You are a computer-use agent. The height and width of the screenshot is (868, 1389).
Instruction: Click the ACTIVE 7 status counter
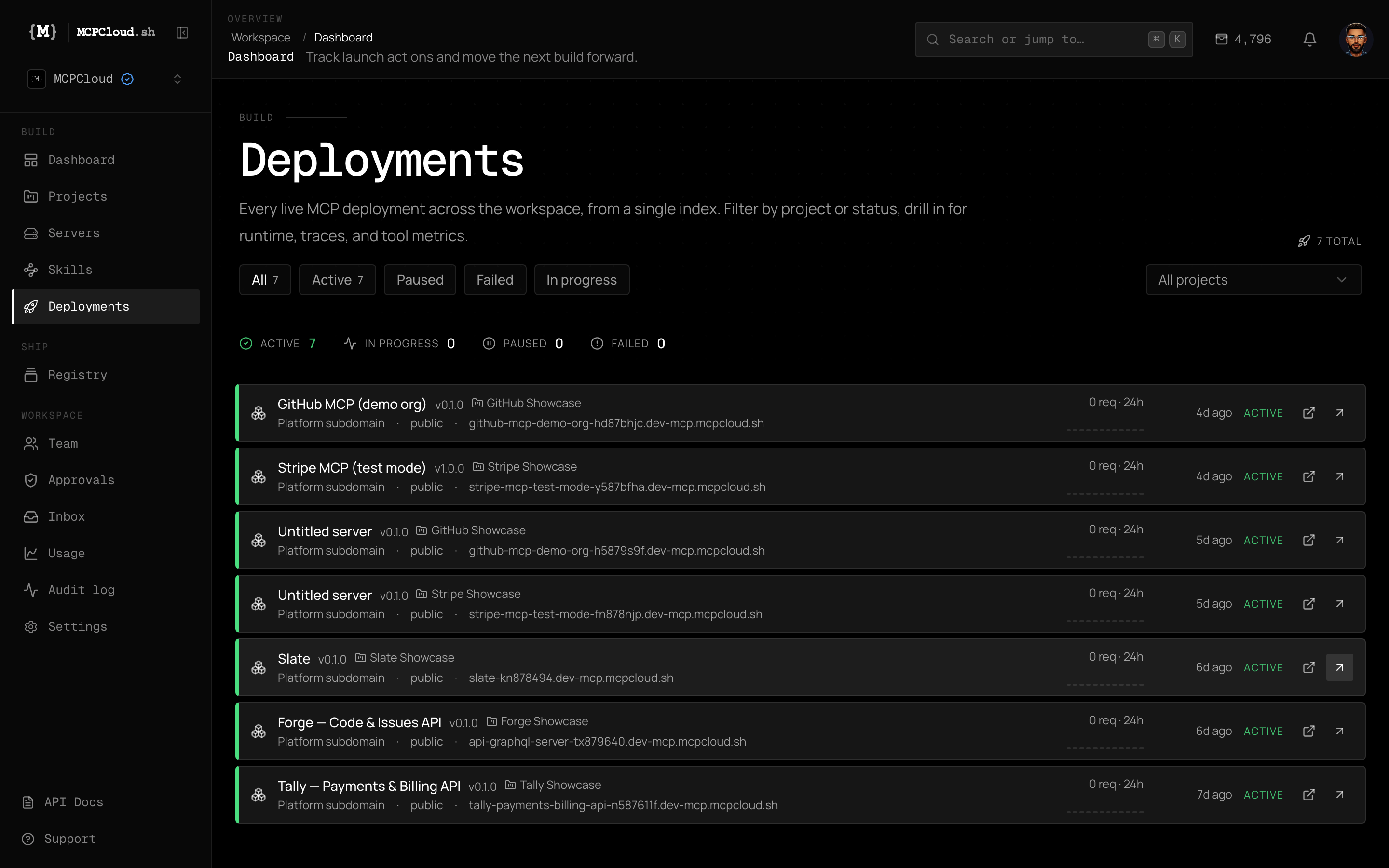[x=278, y=343]
